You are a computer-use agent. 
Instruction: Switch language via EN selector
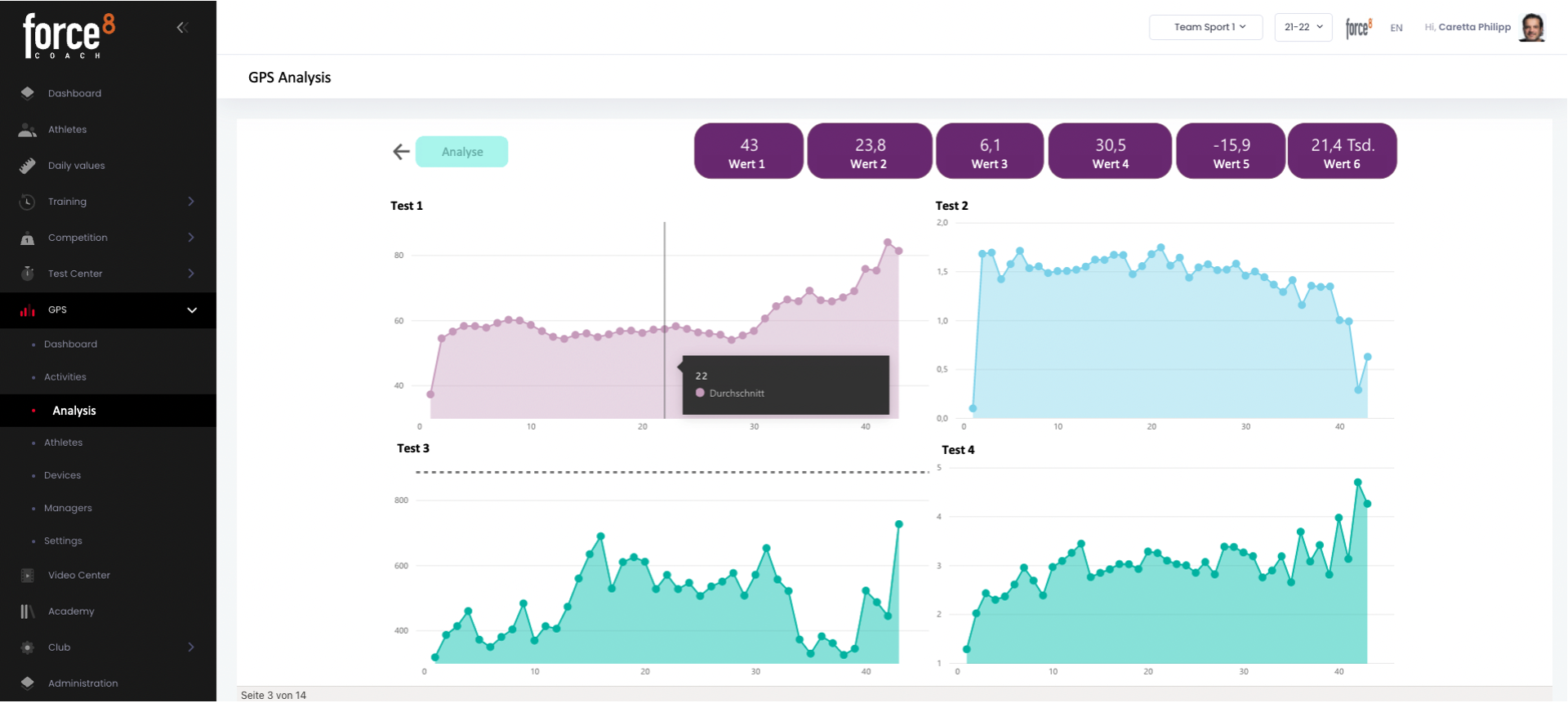tap(1396, 28)
